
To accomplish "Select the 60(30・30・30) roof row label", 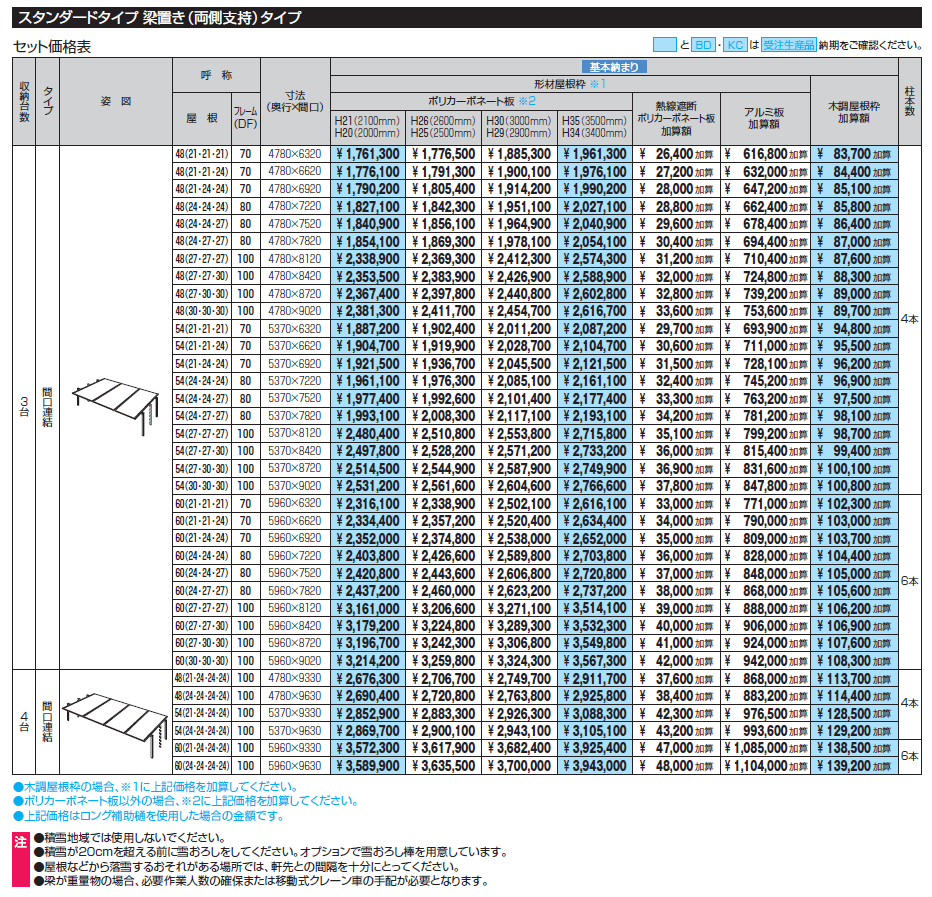I will click(202, 661).
